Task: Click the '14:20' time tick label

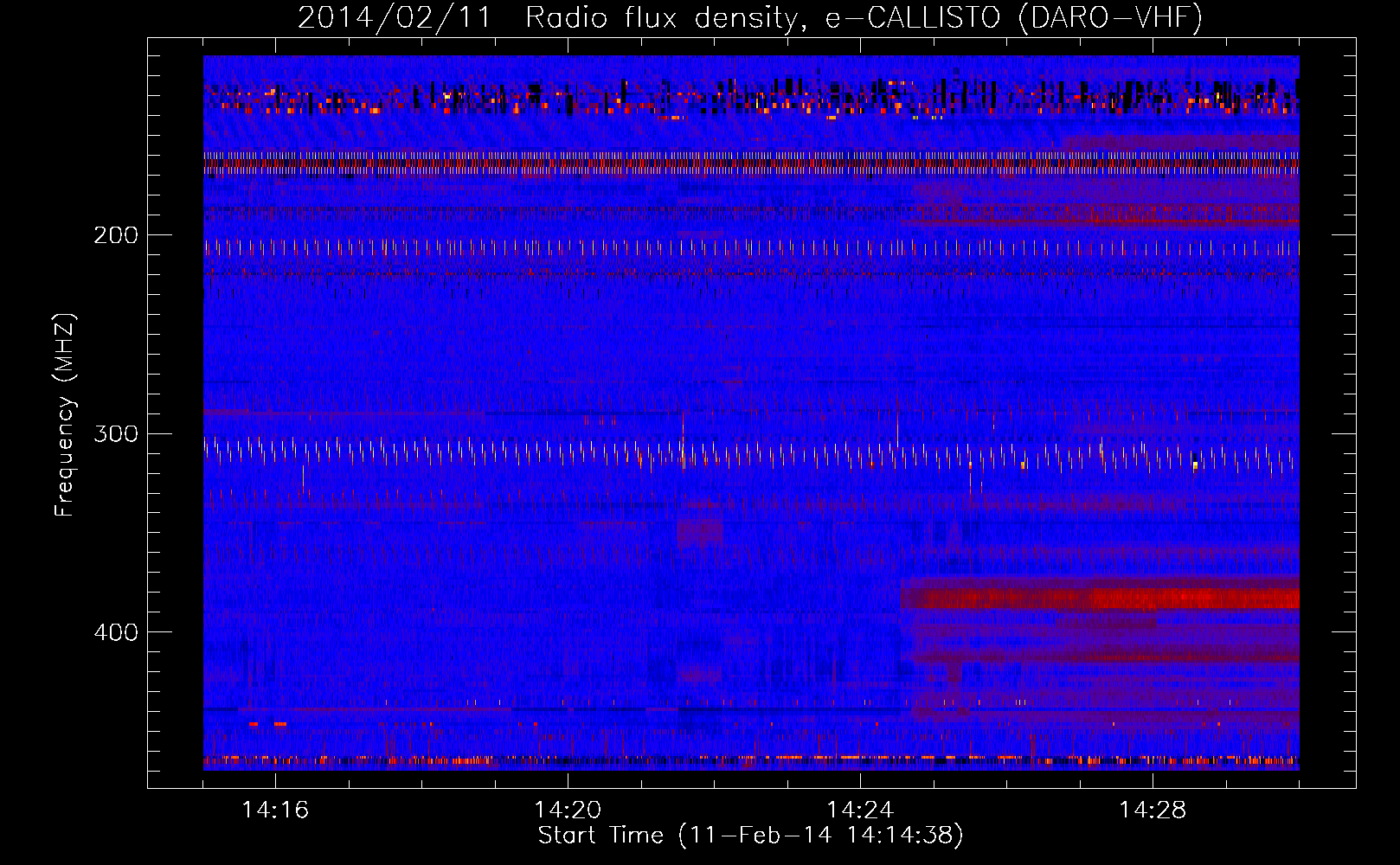Action: pyautogui.click(x=568, y=811)
